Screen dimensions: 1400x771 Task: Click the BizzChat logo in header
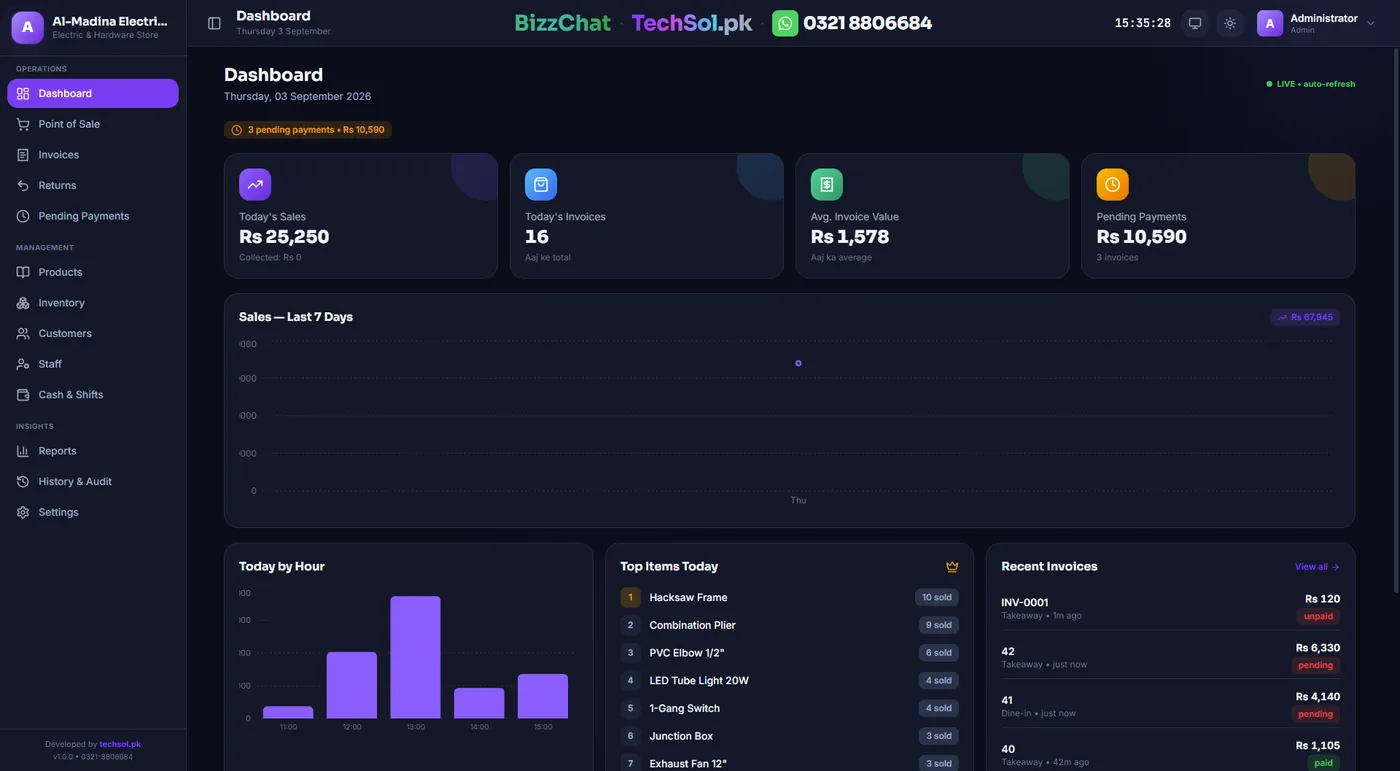[562, 23]
